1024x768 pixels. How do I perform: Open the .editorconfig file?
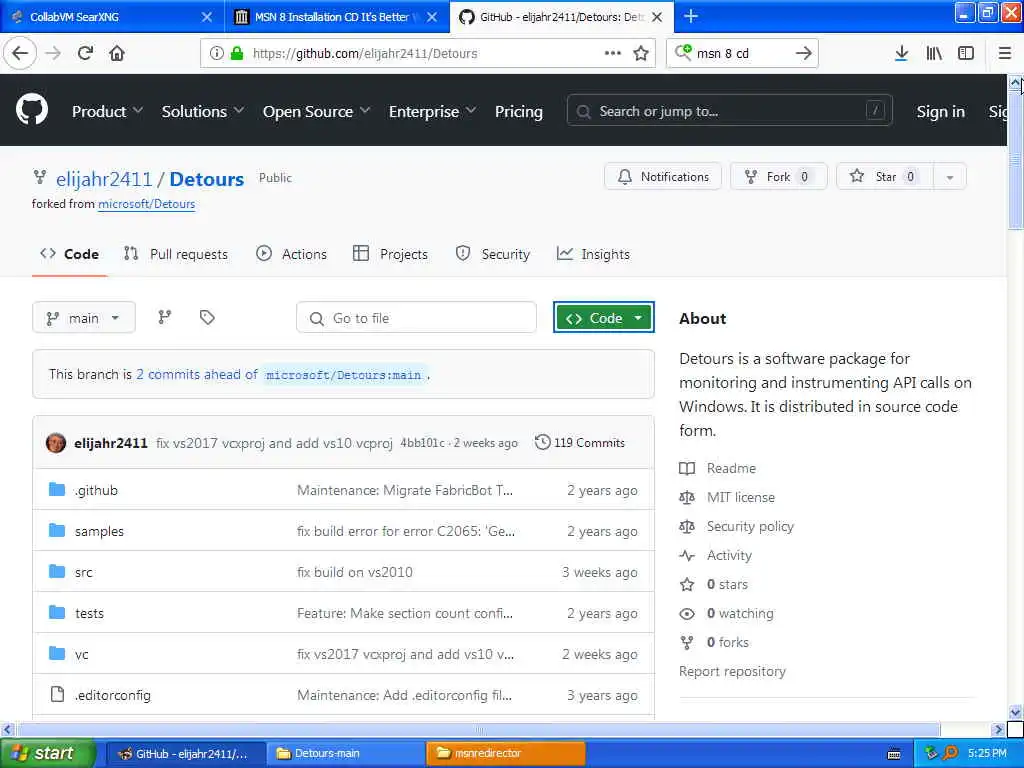pos(112,695)
